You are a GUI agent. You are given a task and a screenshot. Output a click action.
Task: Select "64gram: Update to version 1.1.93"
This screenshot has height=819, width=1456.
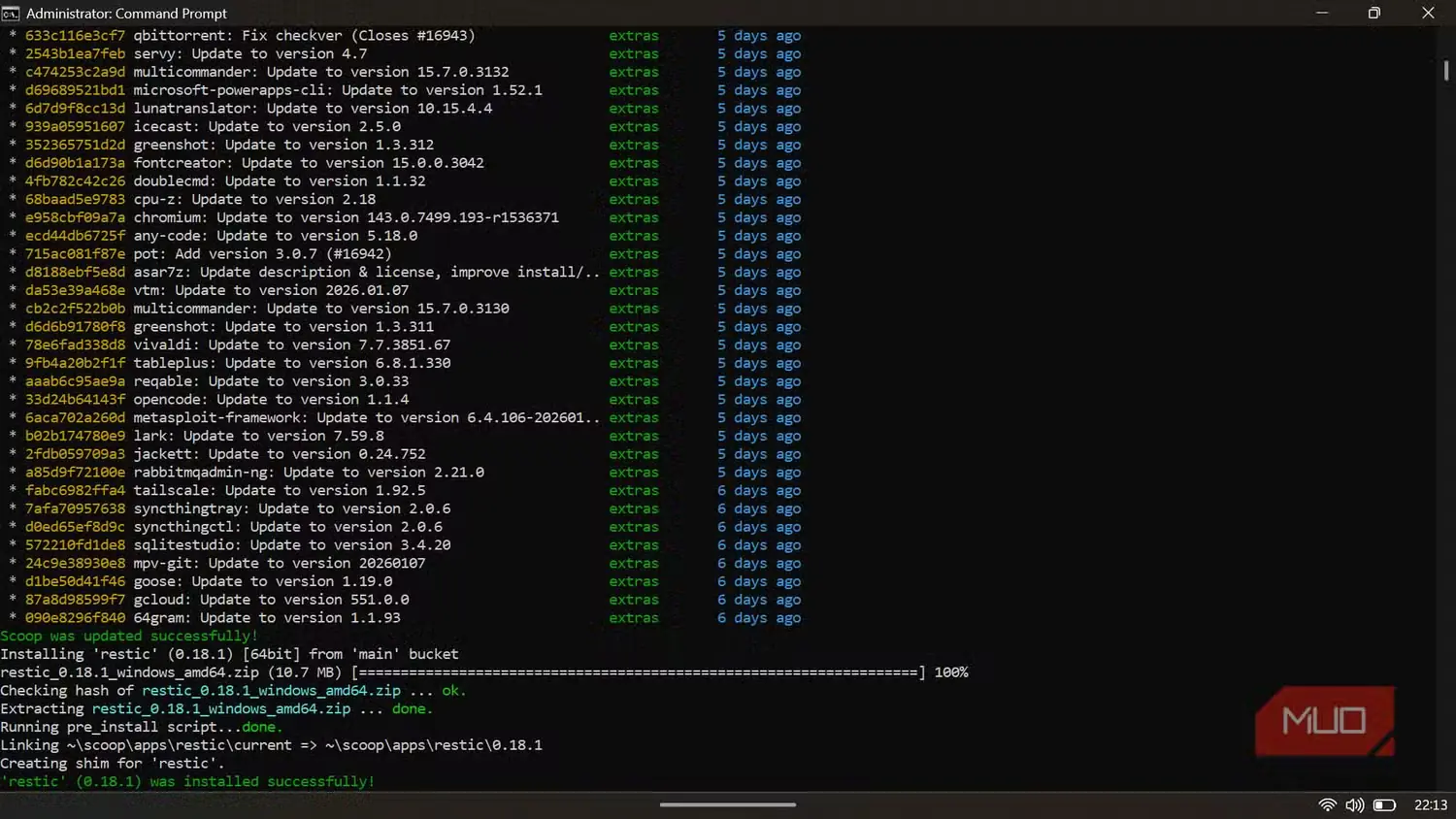(x=267, y=618)
